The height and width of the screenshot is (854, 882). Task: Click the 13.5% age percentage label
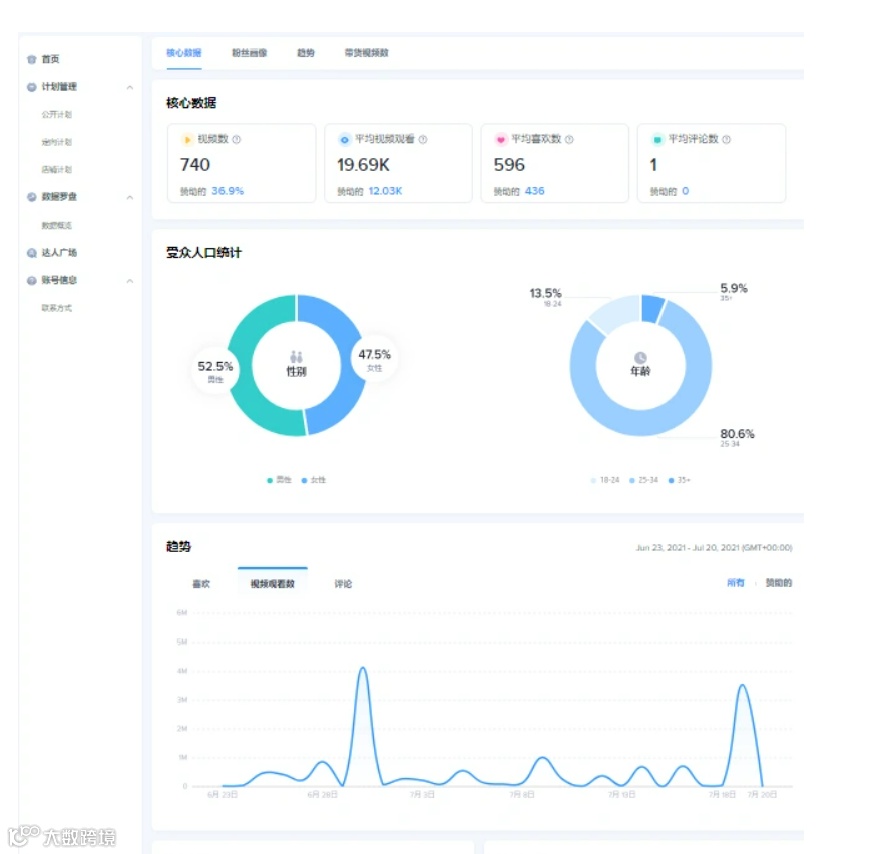coord(546,293)
